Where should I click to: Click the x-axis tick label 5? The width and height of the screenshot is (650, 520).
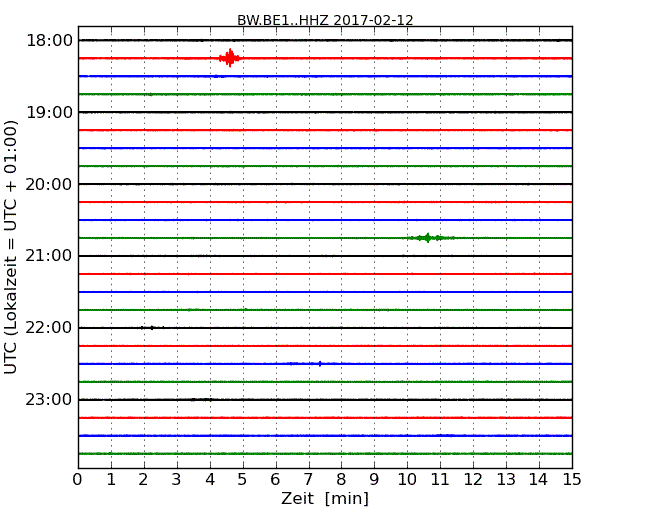[x=243, y=480]
